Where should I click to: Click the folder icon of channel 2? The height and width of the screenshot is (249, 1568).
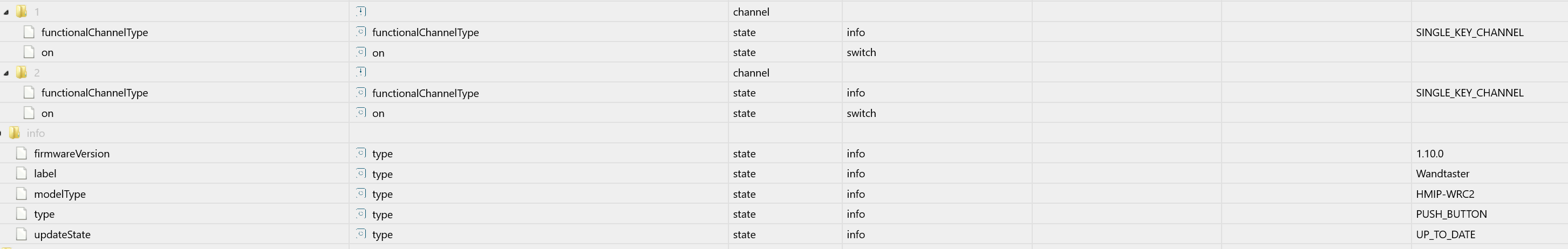21,72
